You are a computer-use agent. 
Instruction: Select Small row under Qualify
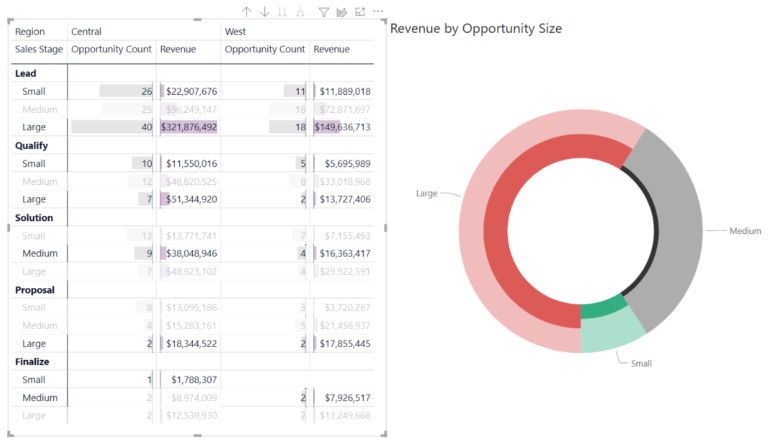pyautogui.click(x=34, y=164)
